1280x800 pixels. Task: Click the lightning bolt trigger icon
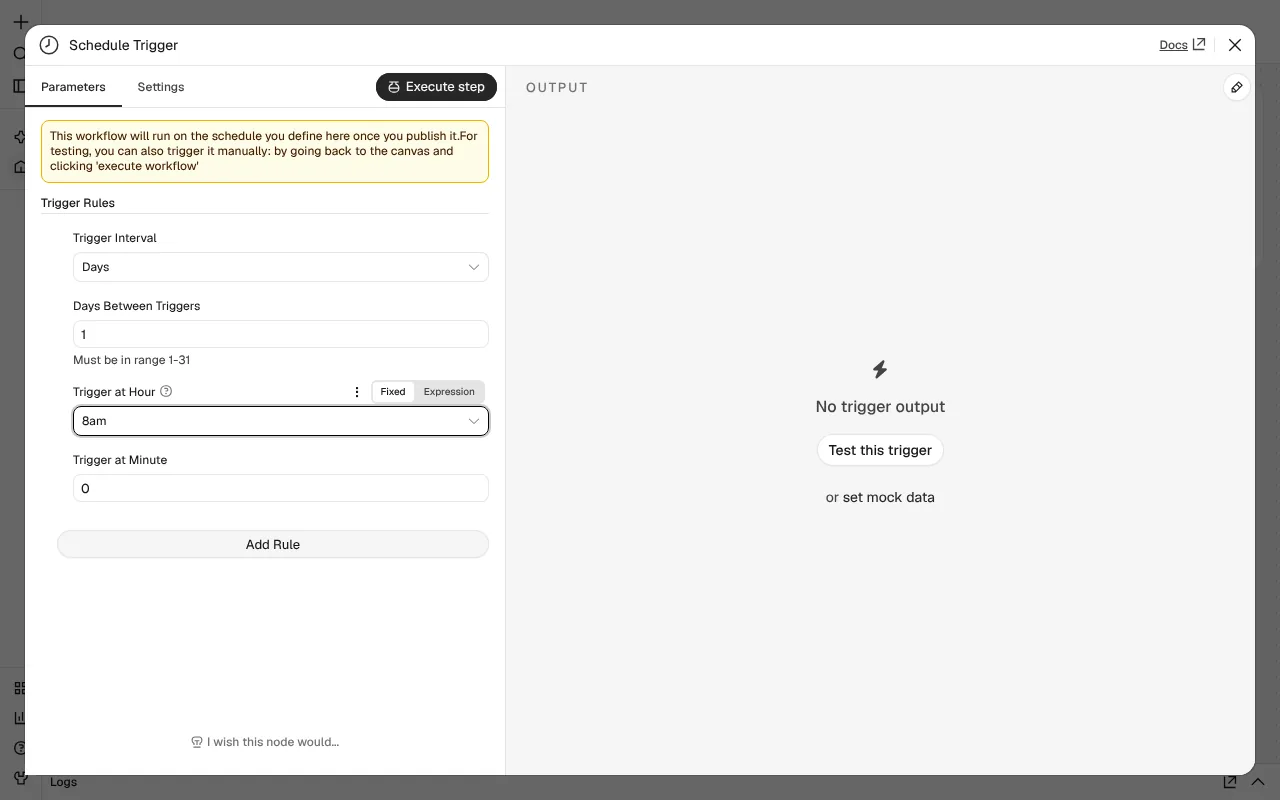pos(880,369)
